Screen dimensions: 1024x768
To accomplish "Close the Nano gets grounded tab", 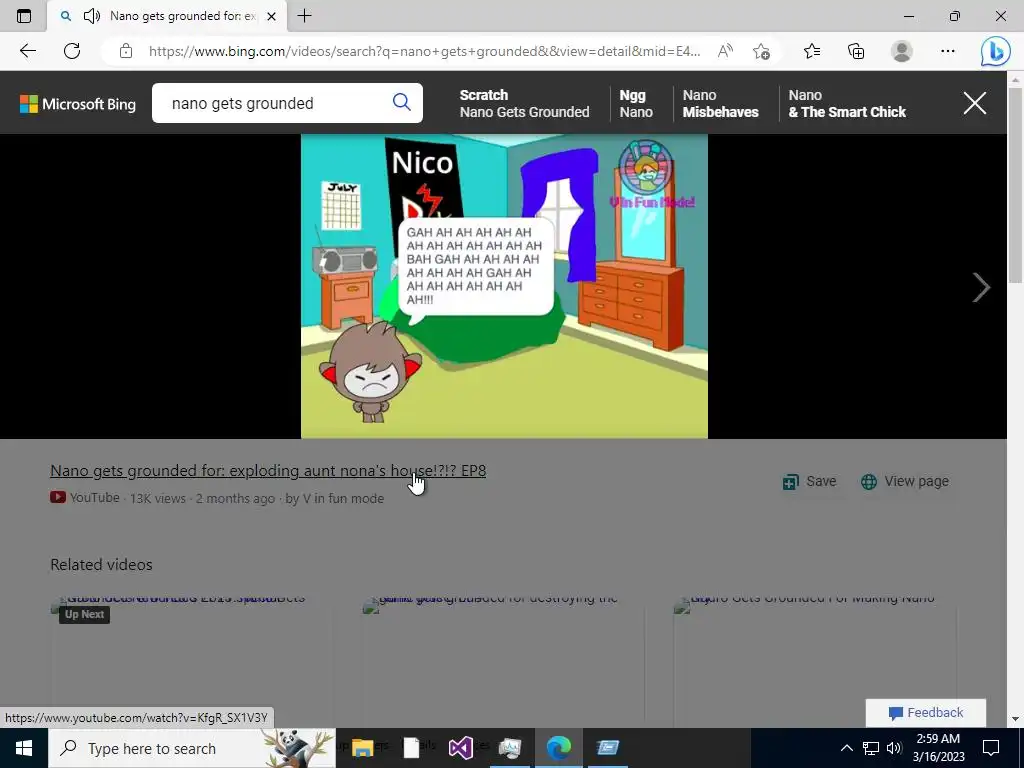I will [x=272, y=16].
